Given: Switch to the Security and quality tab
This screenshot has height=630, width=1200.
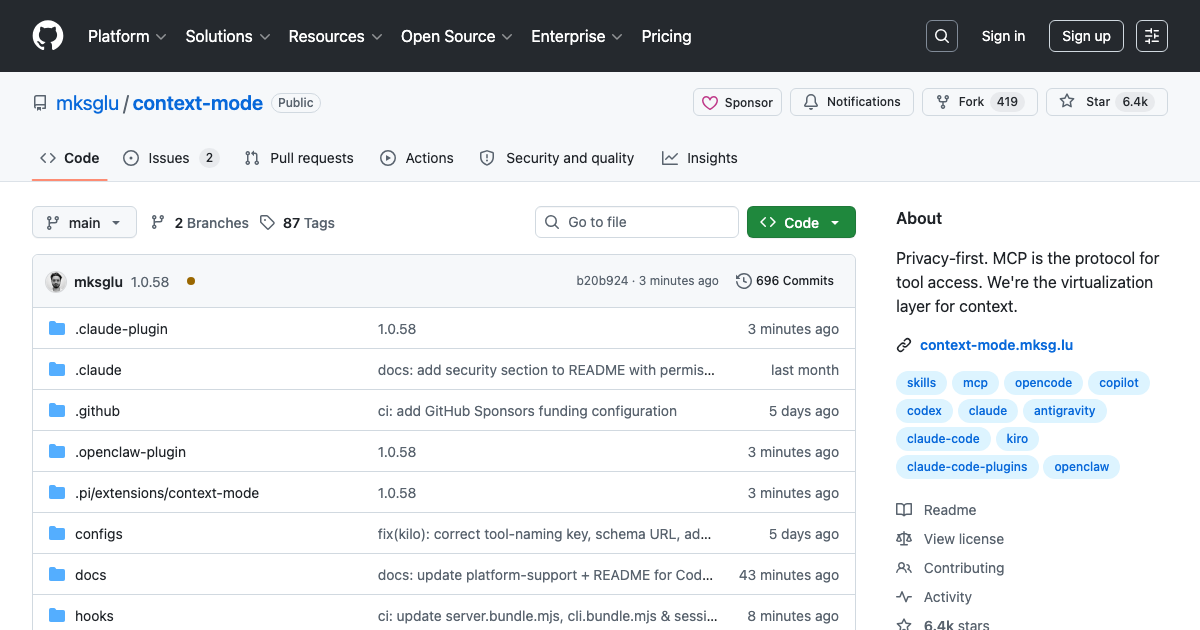Looking at the screenshot, I should click(557, 158).
